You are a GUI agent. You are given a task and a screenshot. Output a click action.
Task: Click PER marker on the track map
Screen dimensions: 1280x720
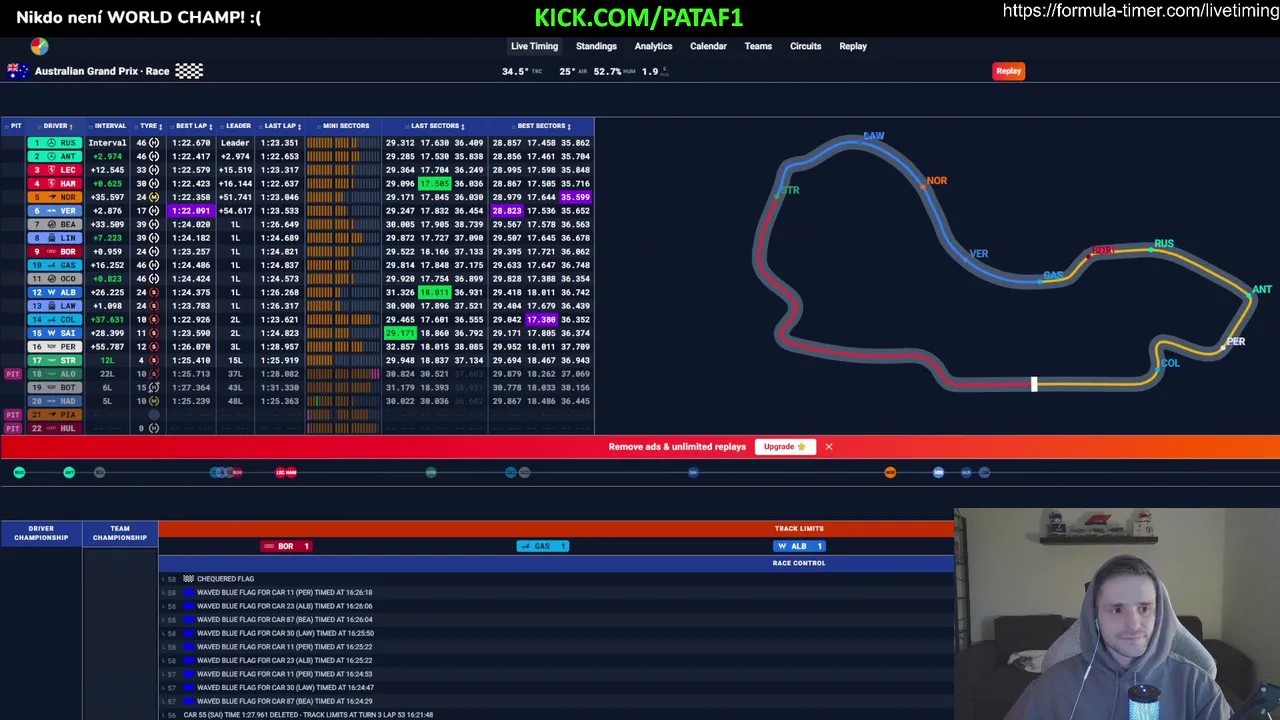[x=1235, y=342]
